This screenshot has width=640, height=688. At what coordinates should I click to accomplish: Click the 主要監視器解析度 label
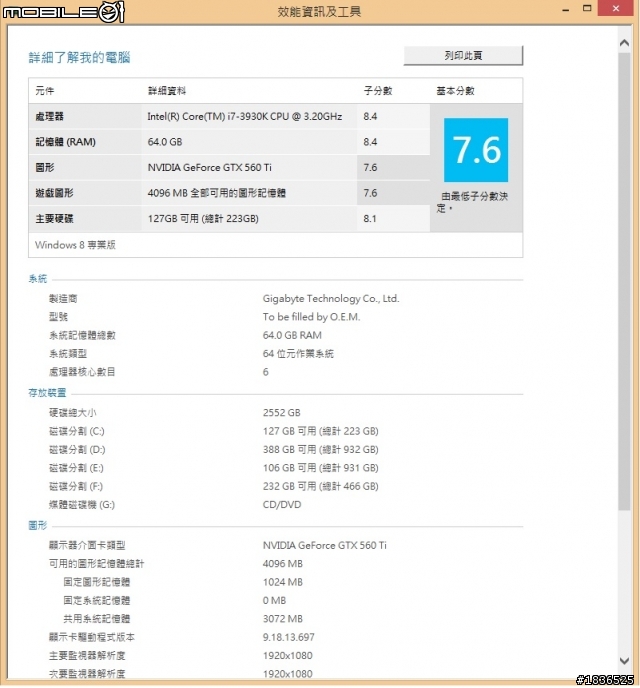click(x=87, y=656)
